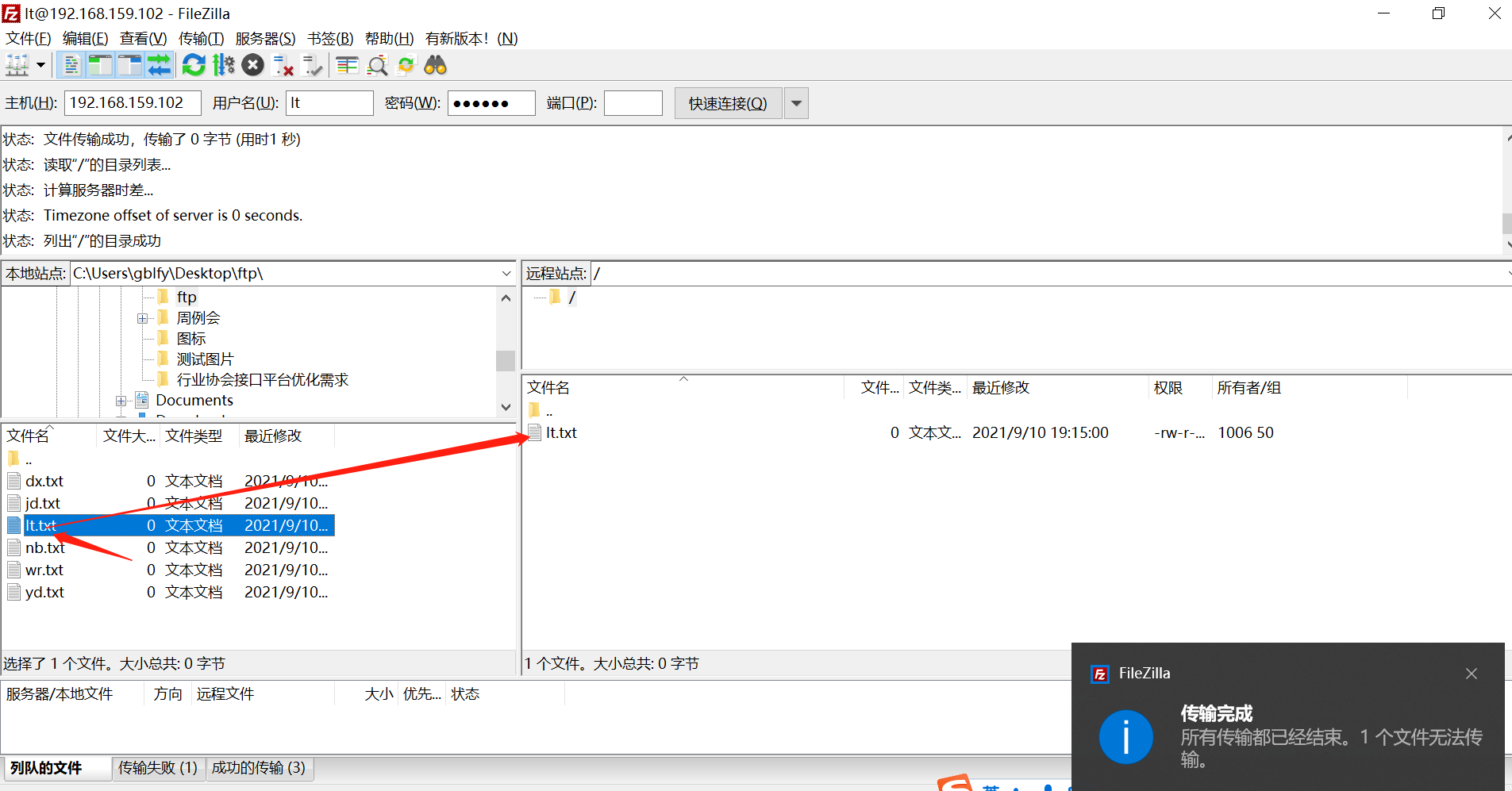Toggle the message log display

(71, 65)
